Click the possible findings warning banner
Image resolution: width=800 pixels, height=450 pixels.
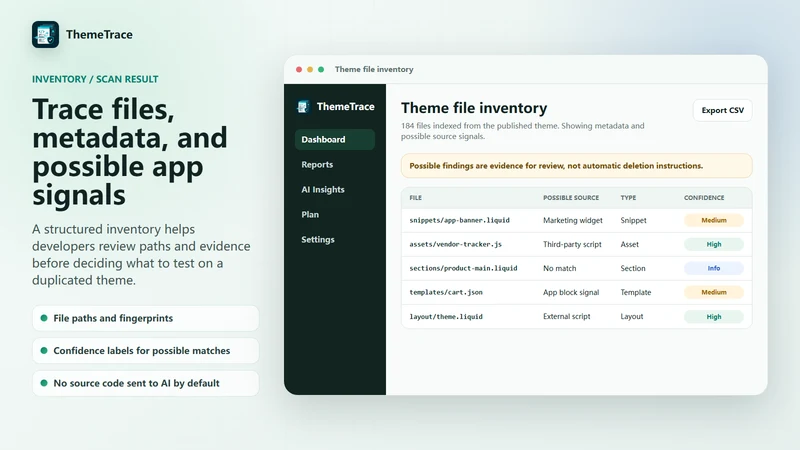[x=577, y=166]
